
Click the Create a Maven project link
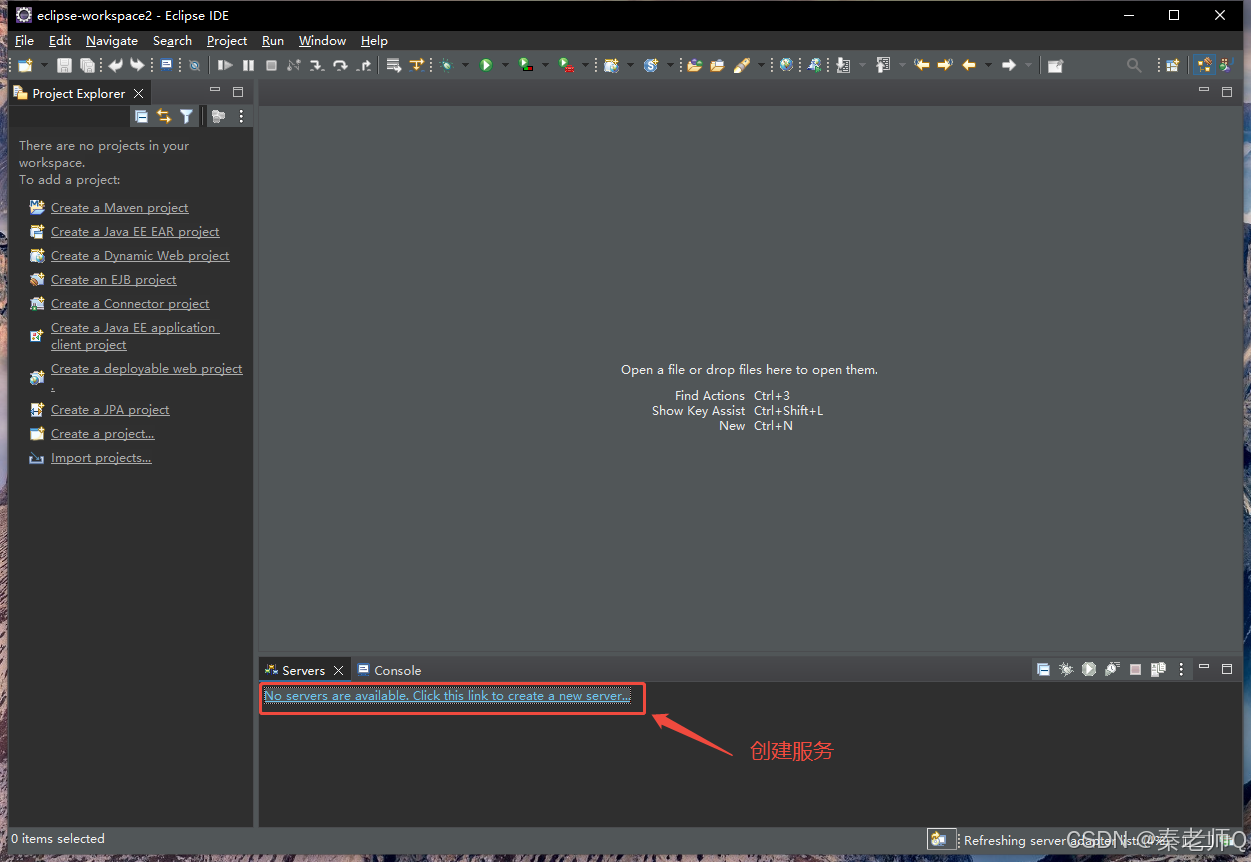(x=120, y=208)
